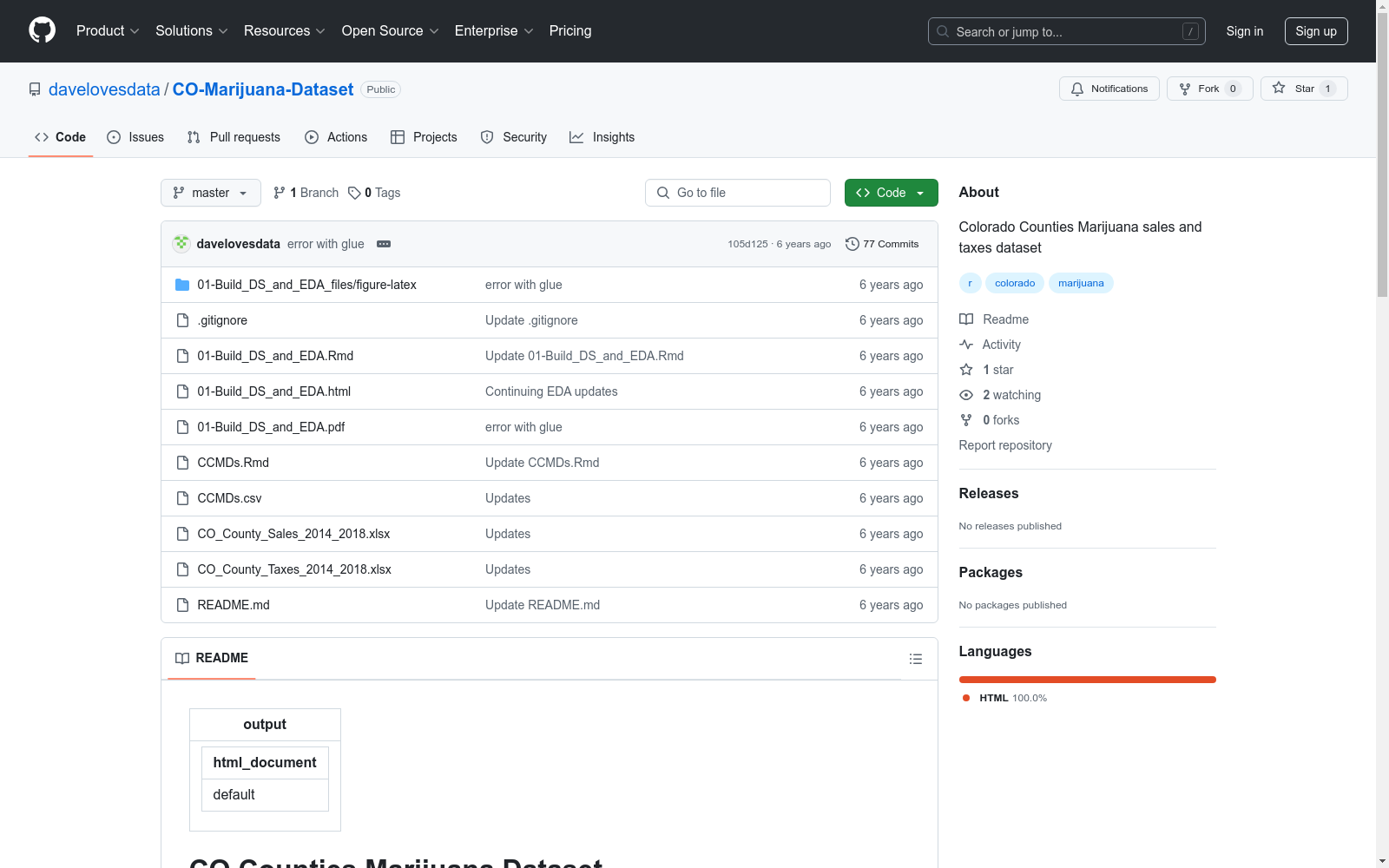Click the history clock icon by 77 Commits
1389x868 pixels.
[x=852, y=244]
